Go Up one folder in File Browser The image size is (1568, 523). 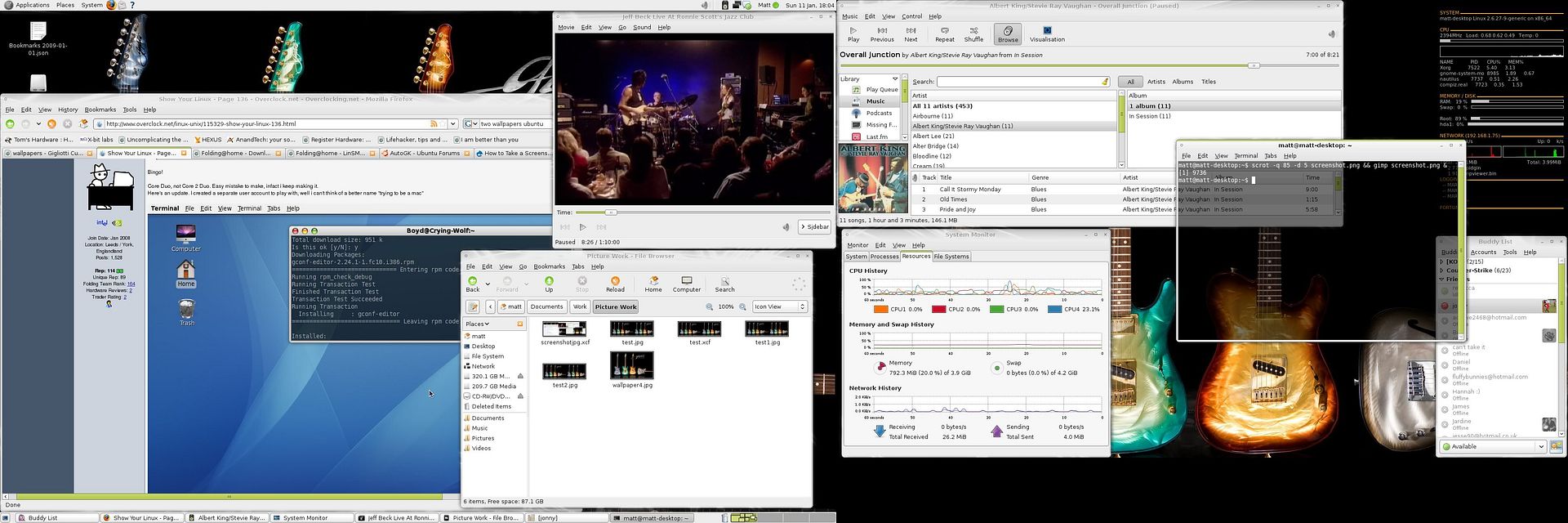(x=549, y=284)
